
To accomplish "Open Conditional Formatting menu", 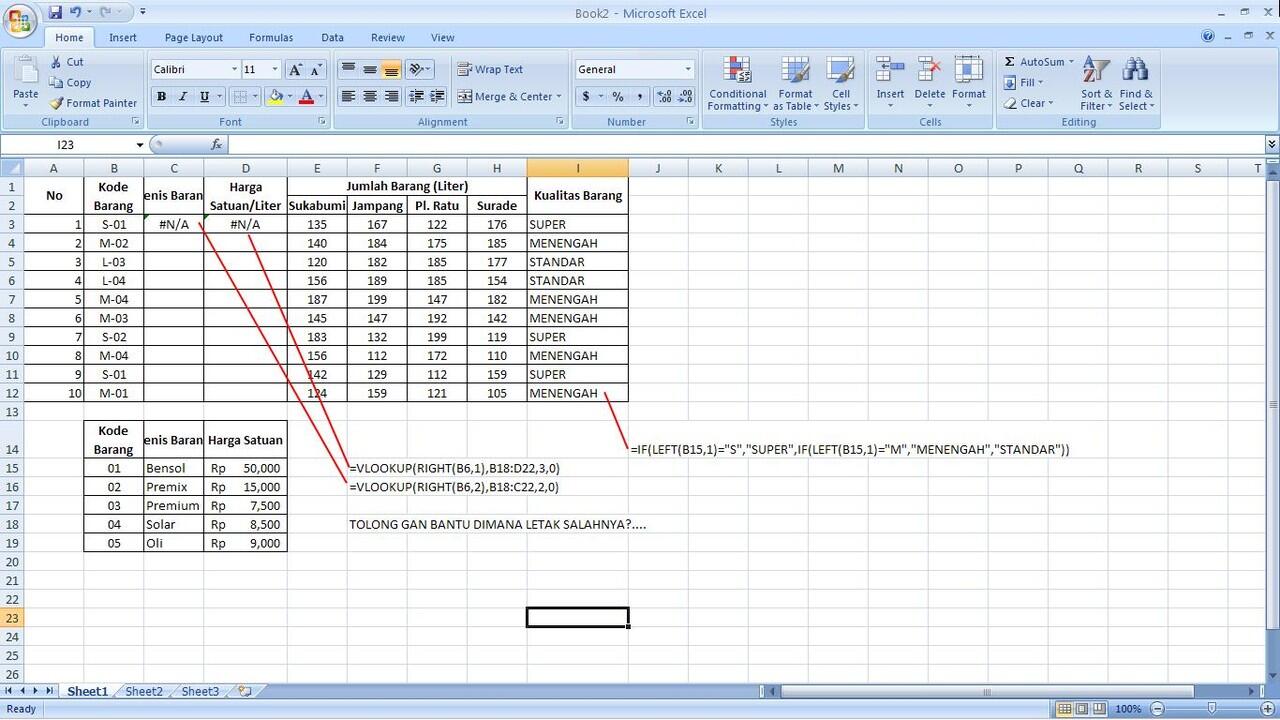I will (x=738, y=84).
